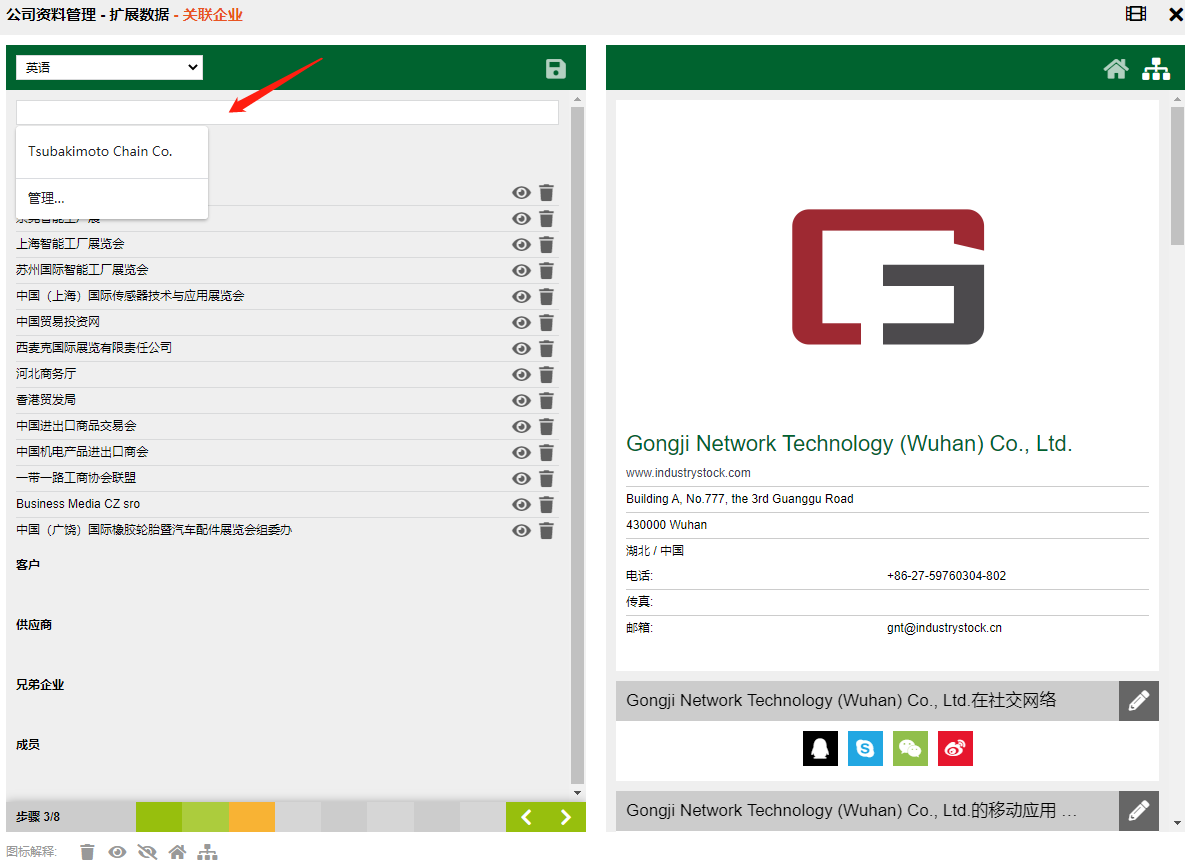1185x865 pixels.
Task: Click the save disk icon
Action: pyautogui.click(x=555, y=68)
